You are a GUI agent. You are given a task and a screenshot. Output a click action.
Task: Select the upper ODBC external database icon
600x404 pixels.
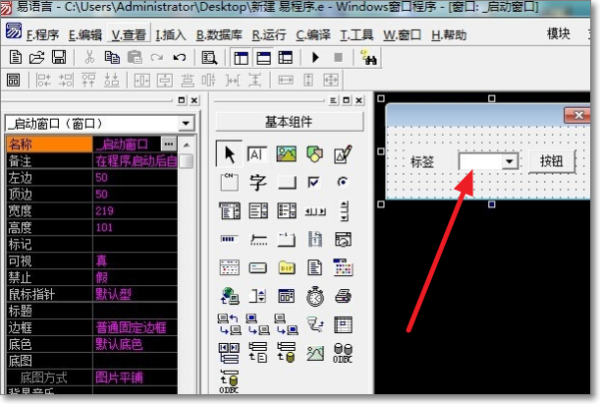[x=343, y=353]
